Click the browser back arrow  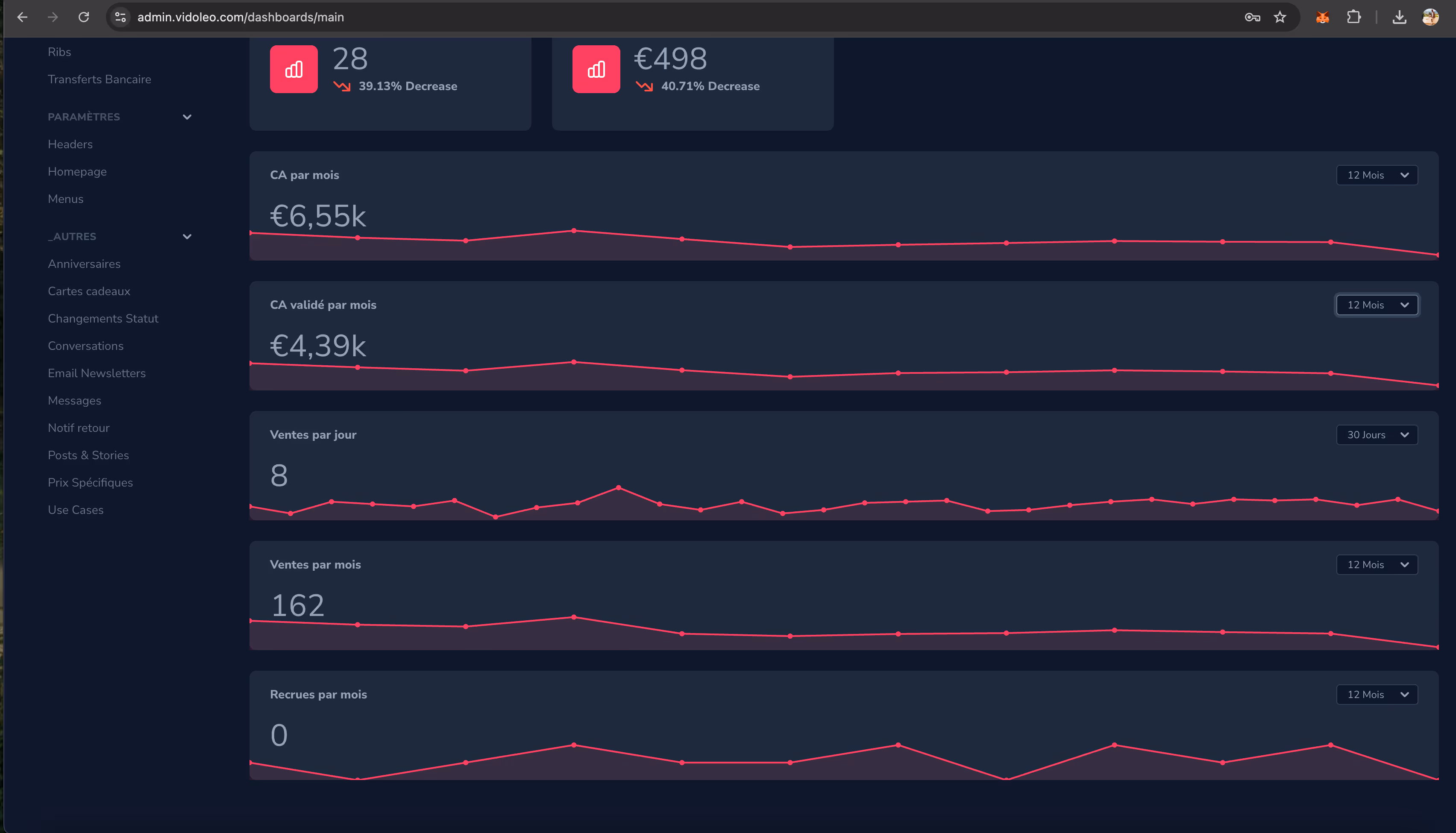tap(22, 17)
